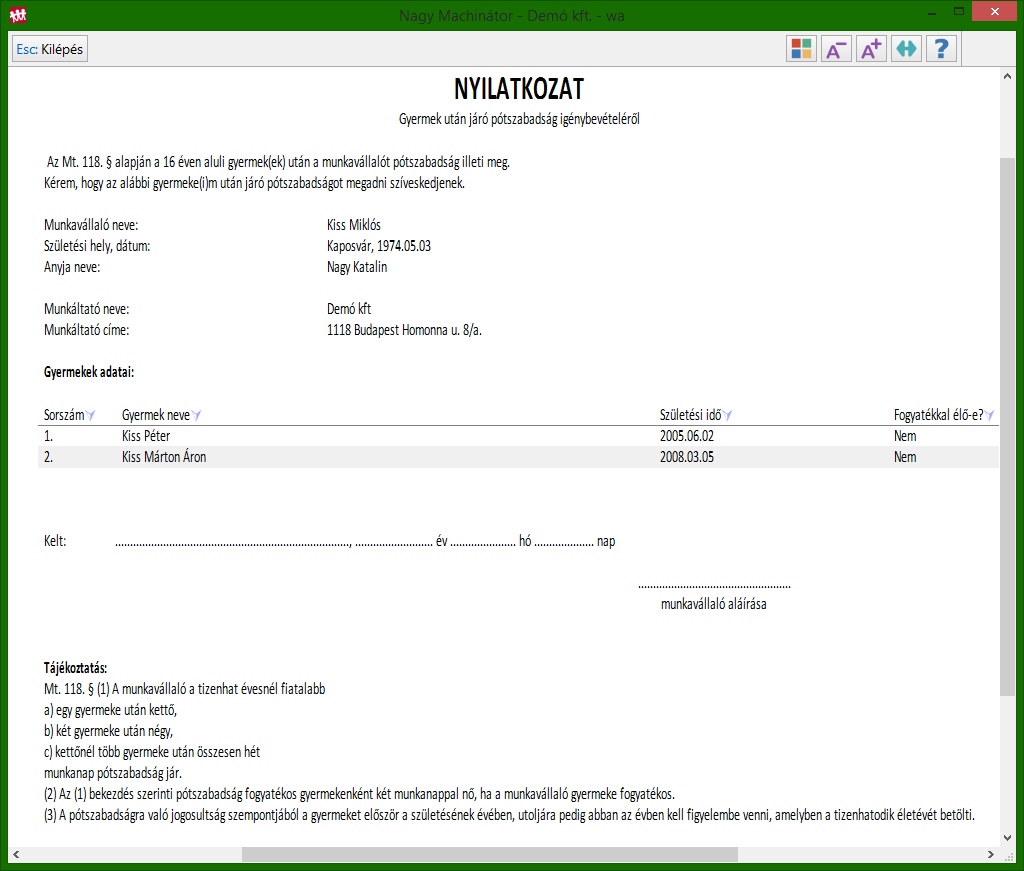
Task: Click Nem value in Kiss Péter row
Action: click(x=905, y=436)
